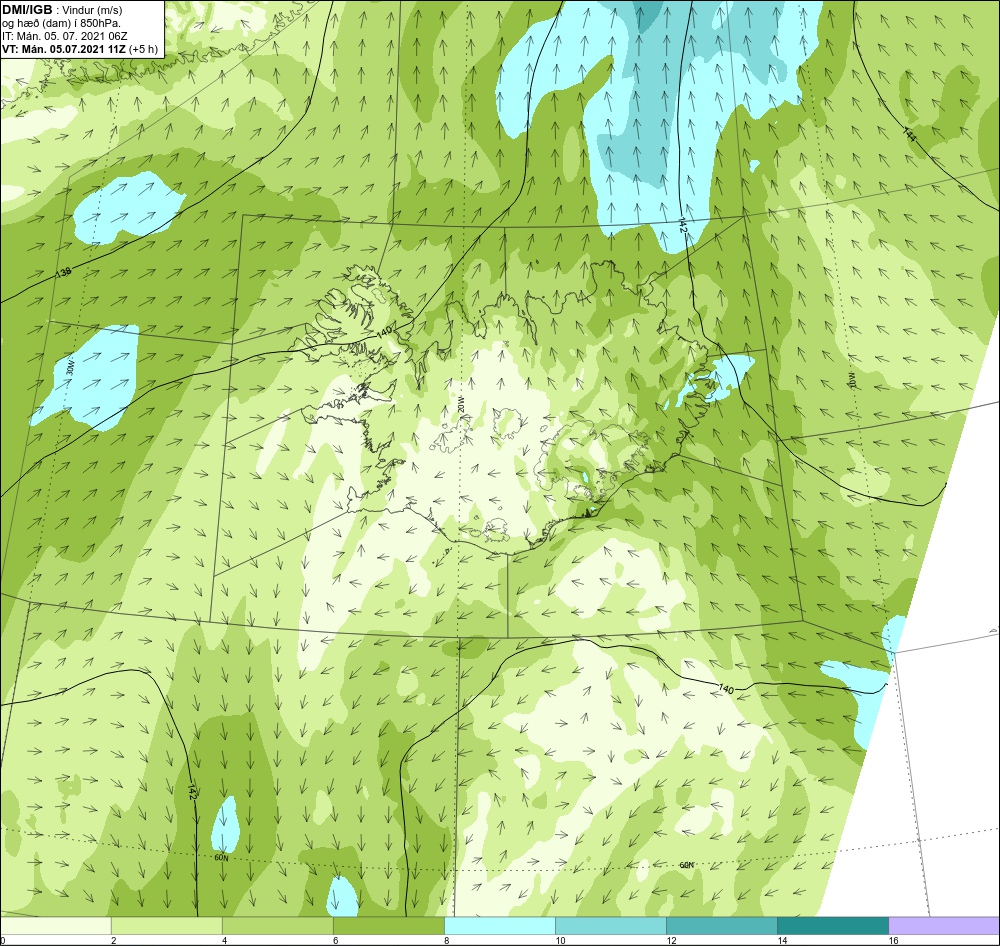Select the 10–12 m/s turquoise legend swatch
The height and width of the screenshot is (946, 1000).
[x=610, y=926]
